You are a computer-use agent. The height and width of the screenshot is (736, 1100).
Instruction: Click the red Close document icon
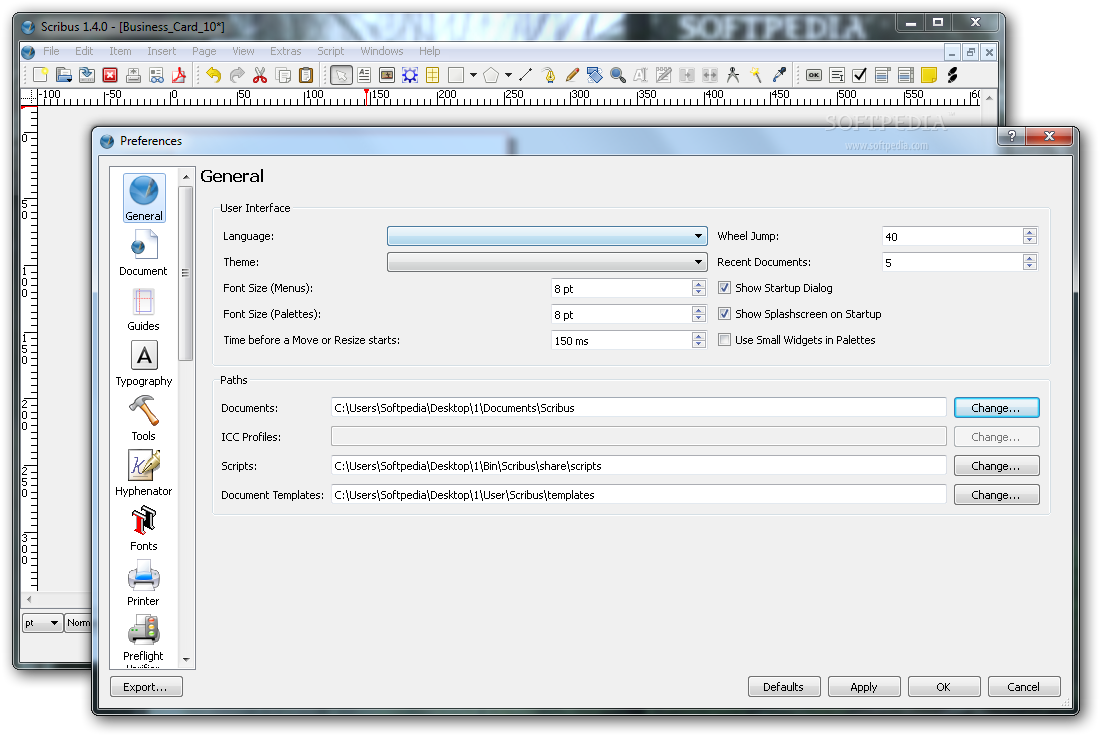pyautogui.click(x=110, y=75)
